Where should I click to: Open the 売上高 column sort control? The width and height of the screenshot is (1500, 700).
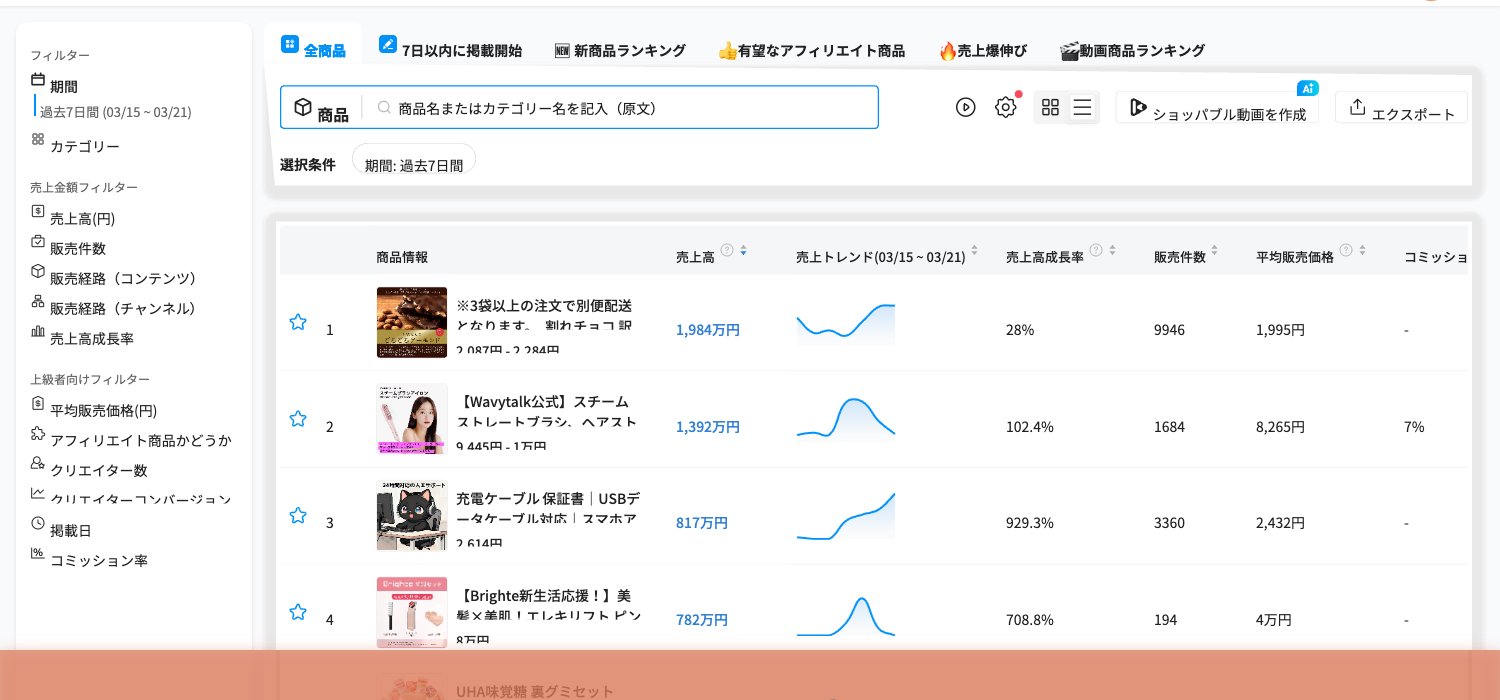[743, 252]
